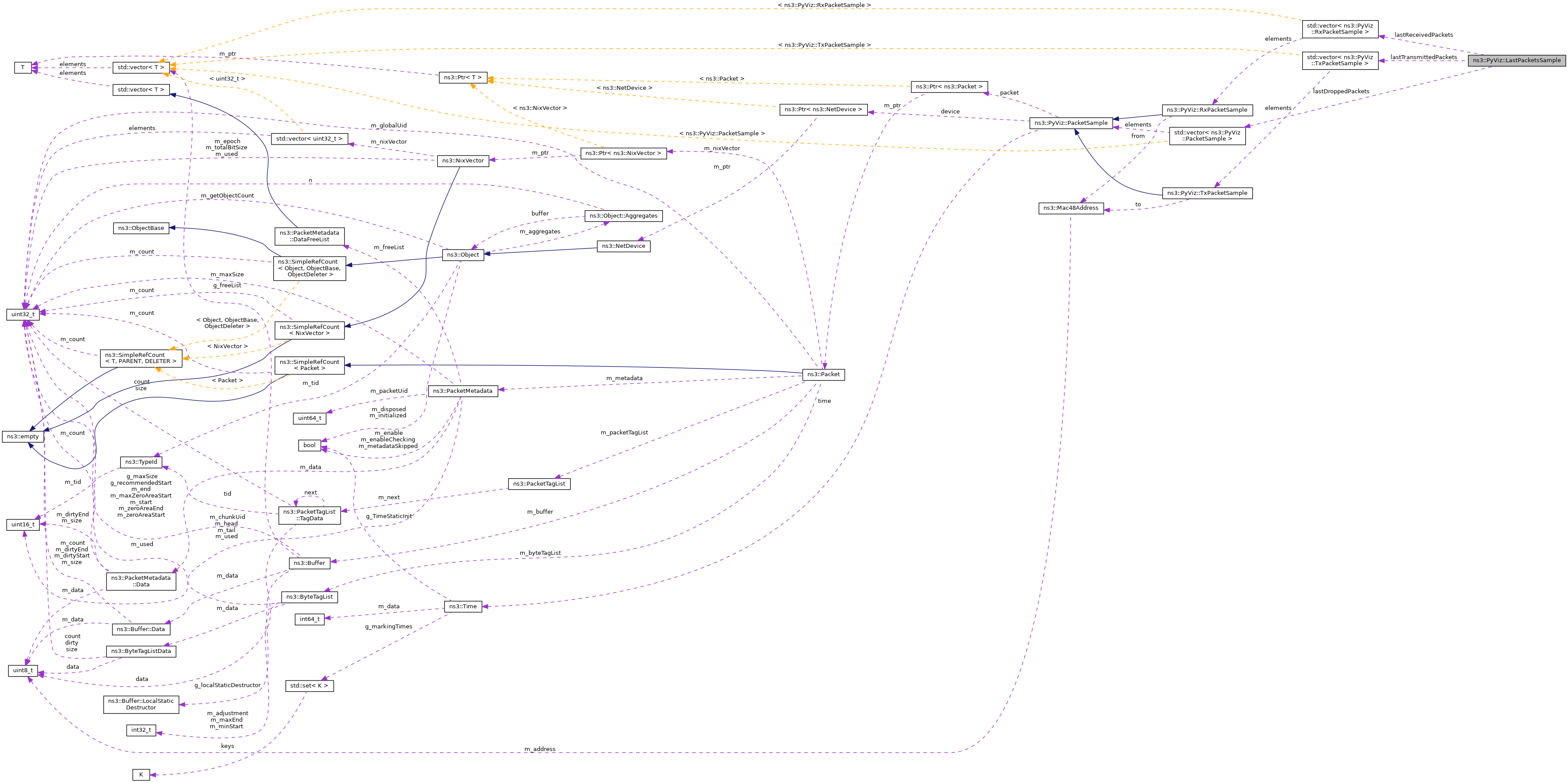Click the ns3::Object node

point(463,255)
